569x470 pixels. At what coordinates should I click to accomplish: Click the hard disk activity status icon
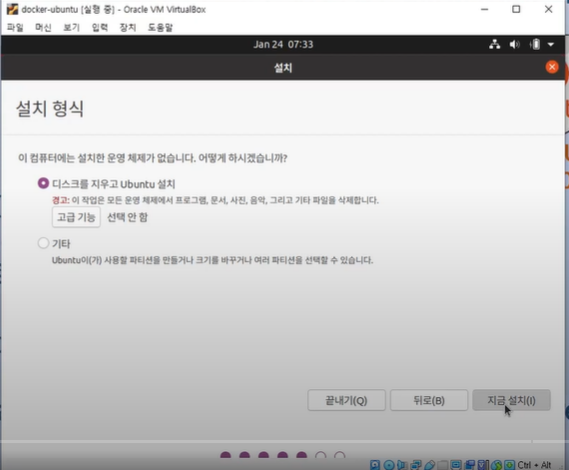pyautogui.click(x=375, y=465)
